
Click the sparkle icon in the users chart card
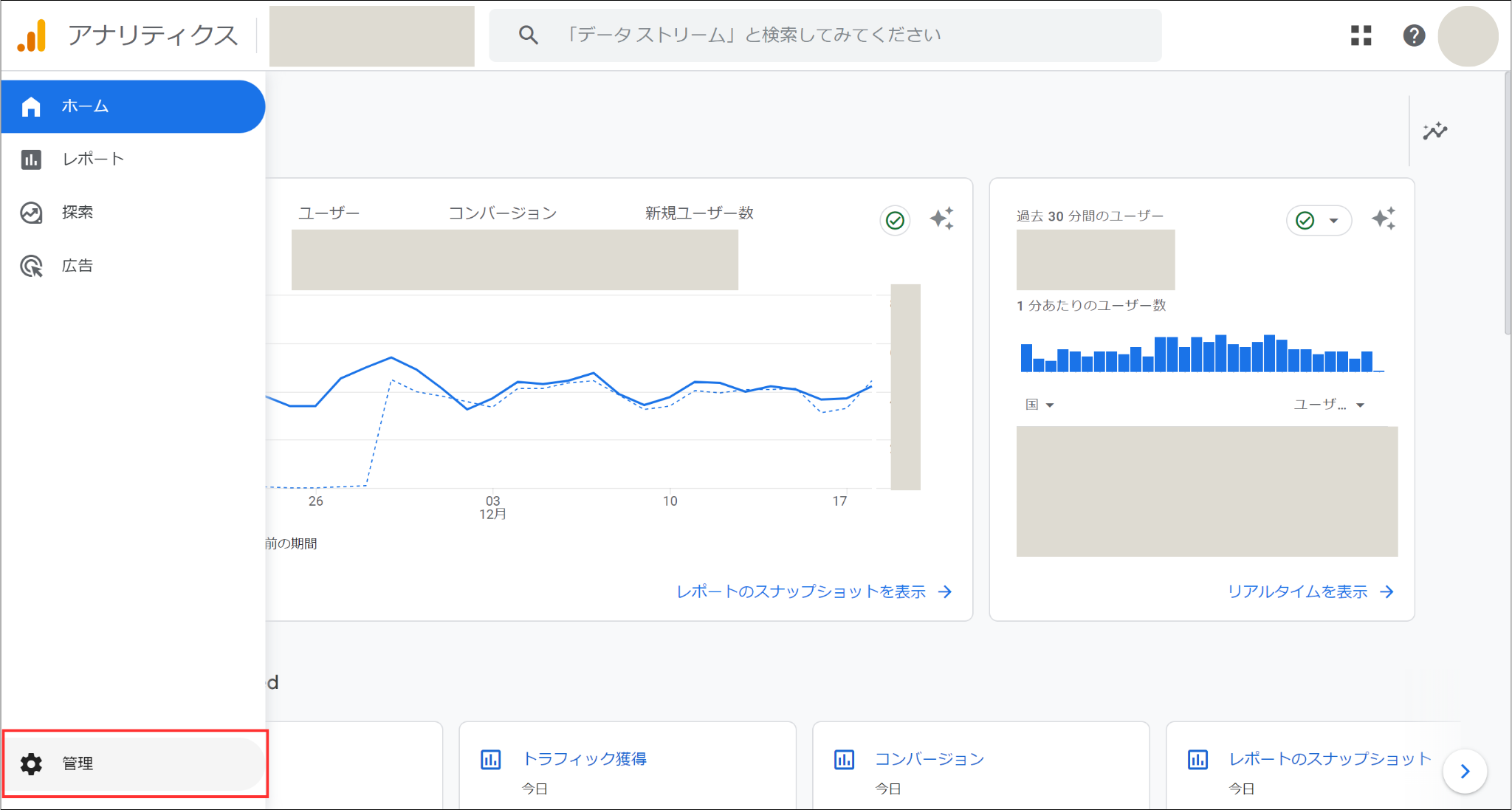pos(942,219)
